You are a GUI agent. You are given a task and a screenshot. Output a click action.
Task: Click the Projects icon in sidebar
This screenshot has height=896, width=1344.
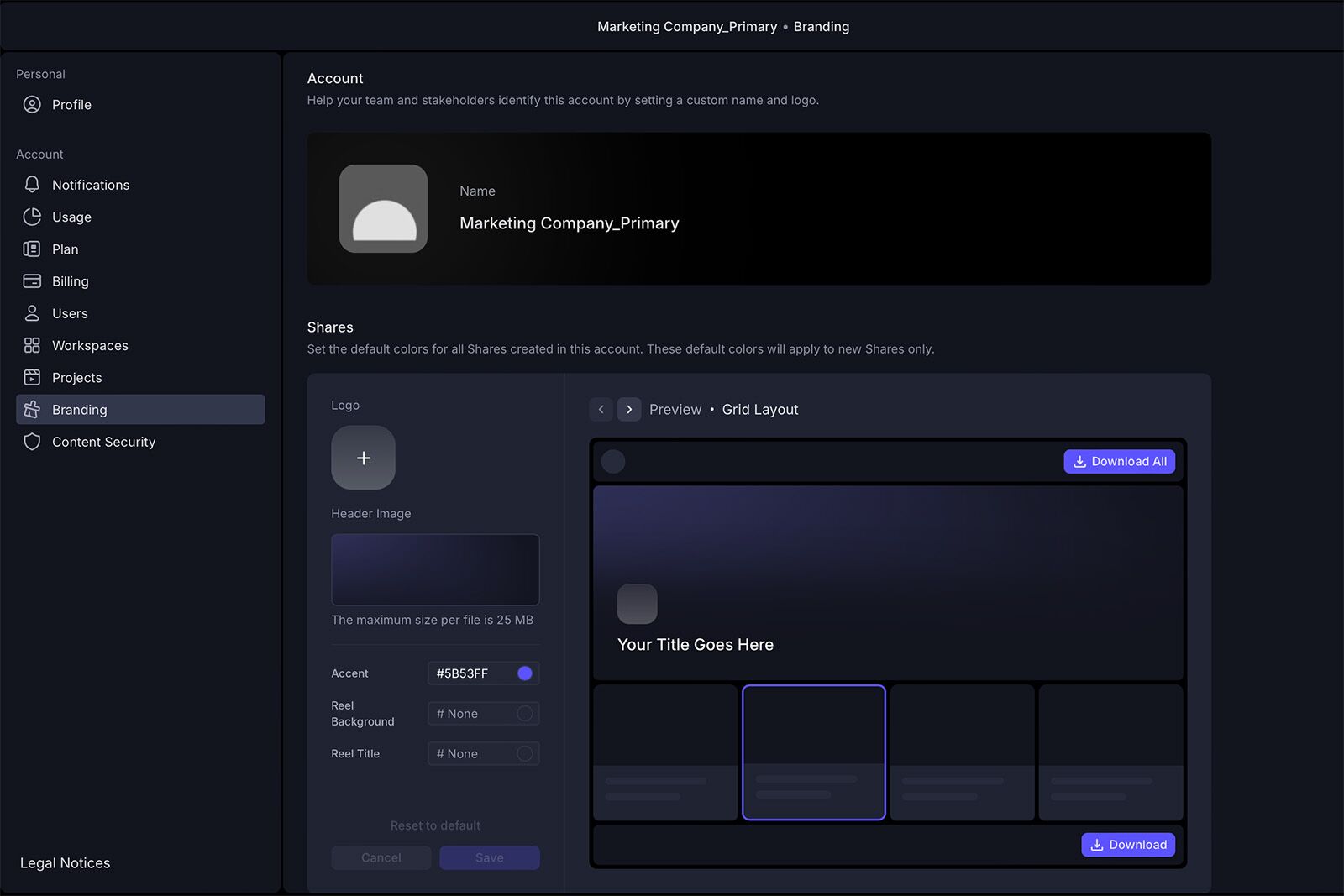point(32,377)
